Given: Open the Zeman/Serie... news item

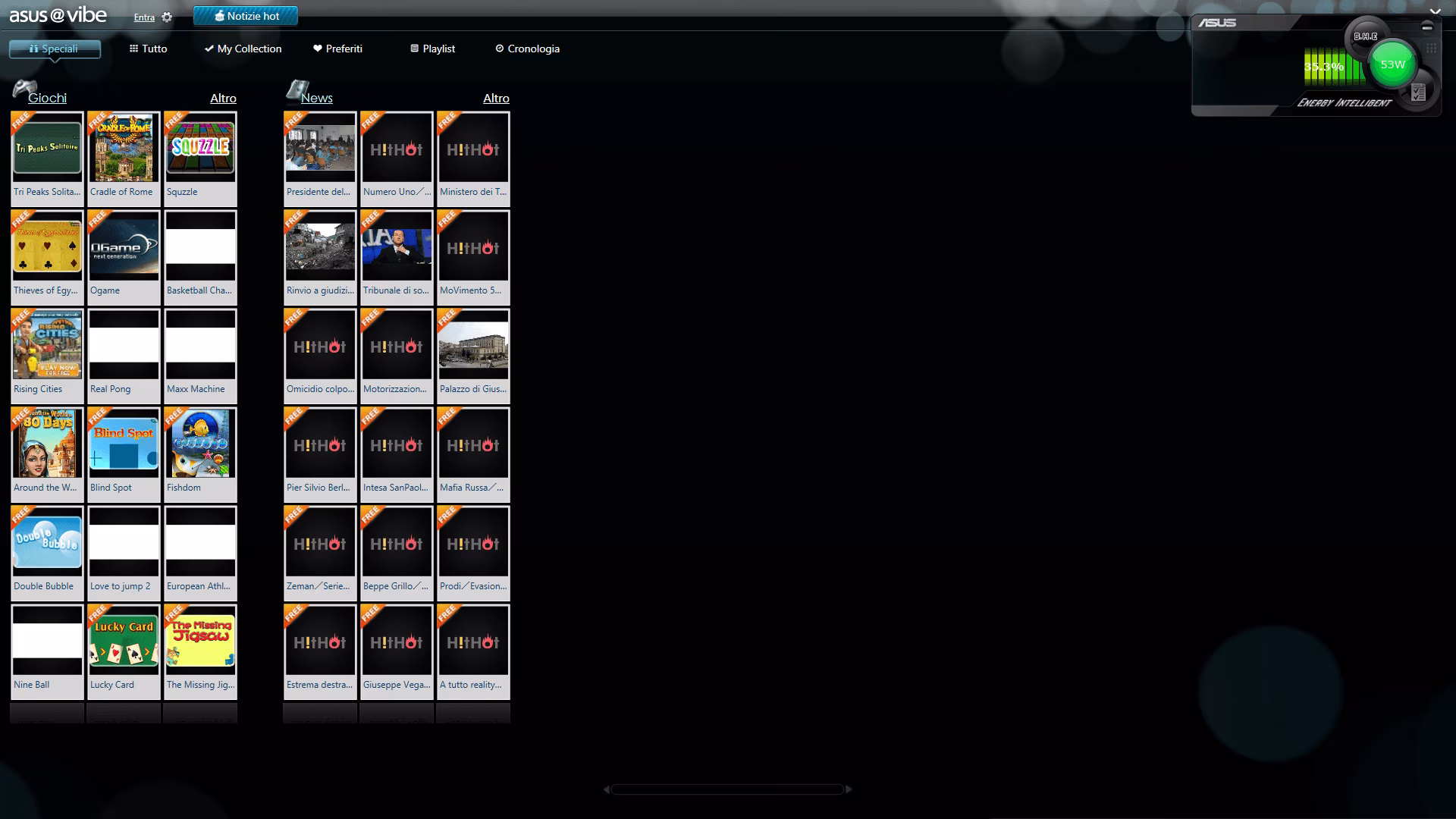Looking at the screenshot, I should click(320, 554).
